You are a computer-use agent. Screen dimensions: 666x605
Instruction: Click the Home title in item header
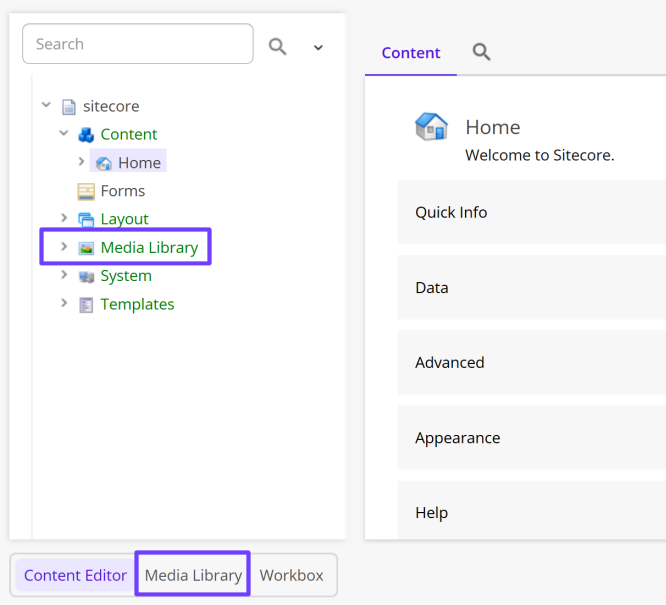coord(493,127)
